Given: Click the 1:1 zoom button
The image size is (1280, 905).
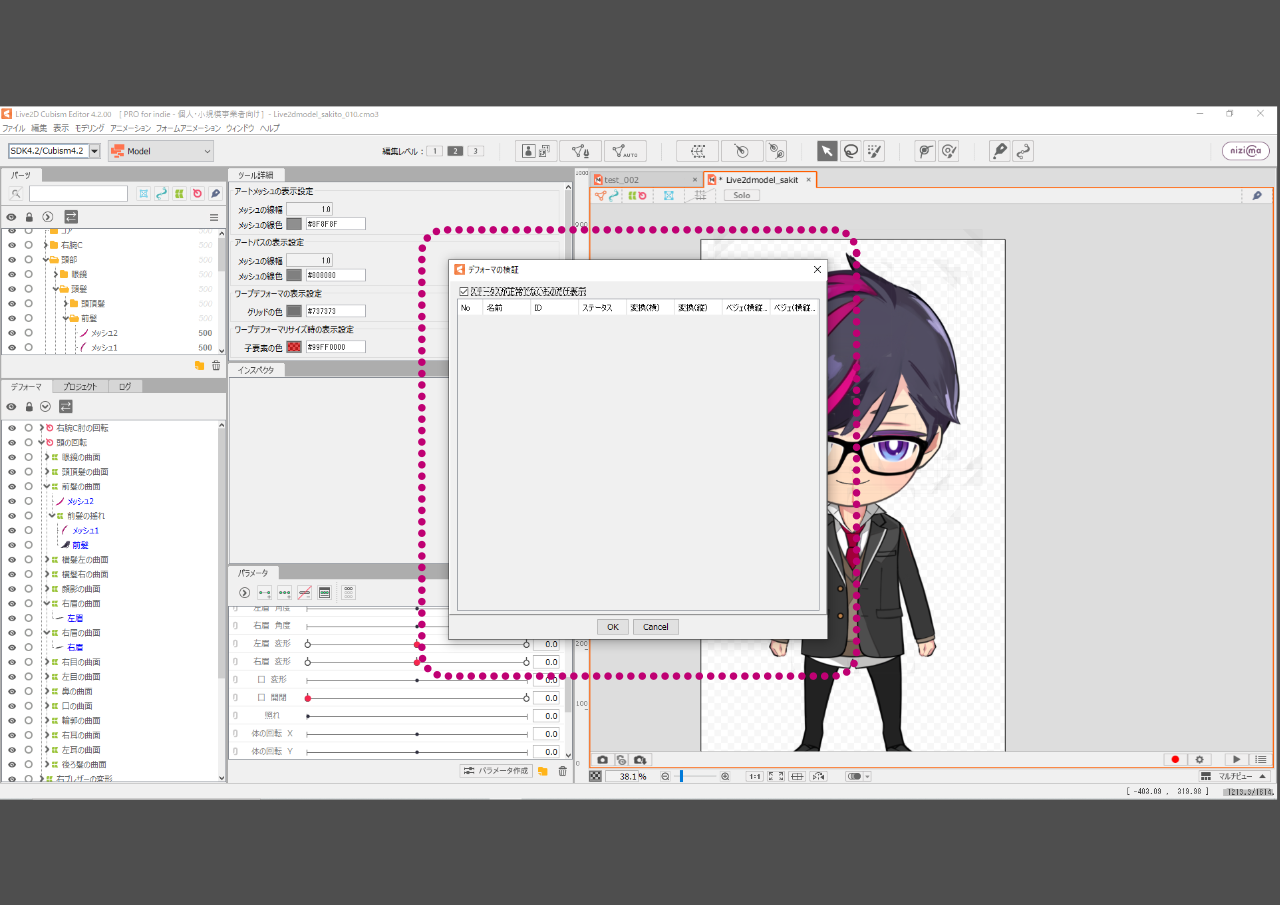Looking at the screenshot, I should (755, 776).
